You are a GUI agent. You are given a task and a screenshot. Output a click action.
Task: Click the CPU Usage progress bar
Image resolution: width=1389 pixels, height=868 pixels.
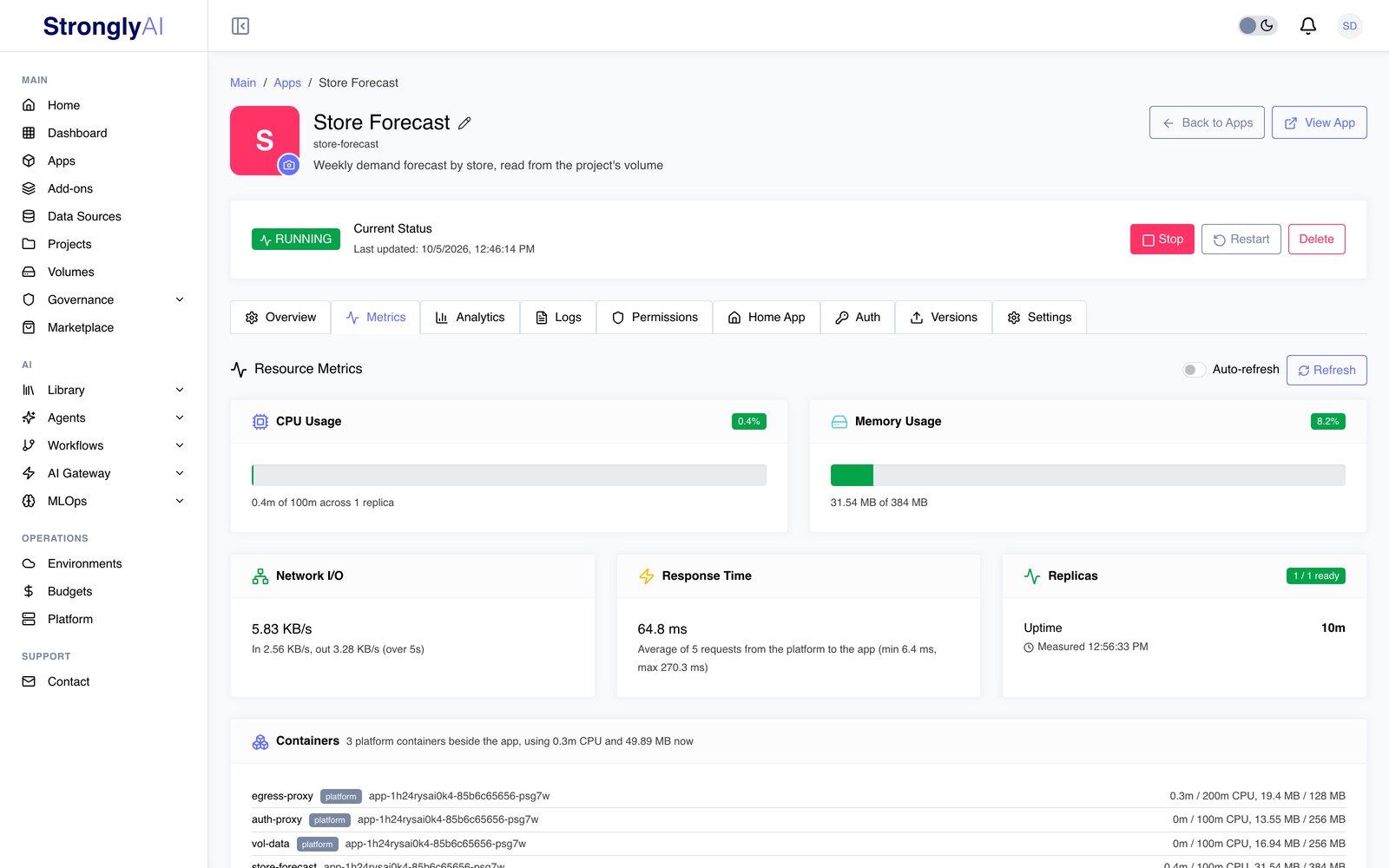509,475
